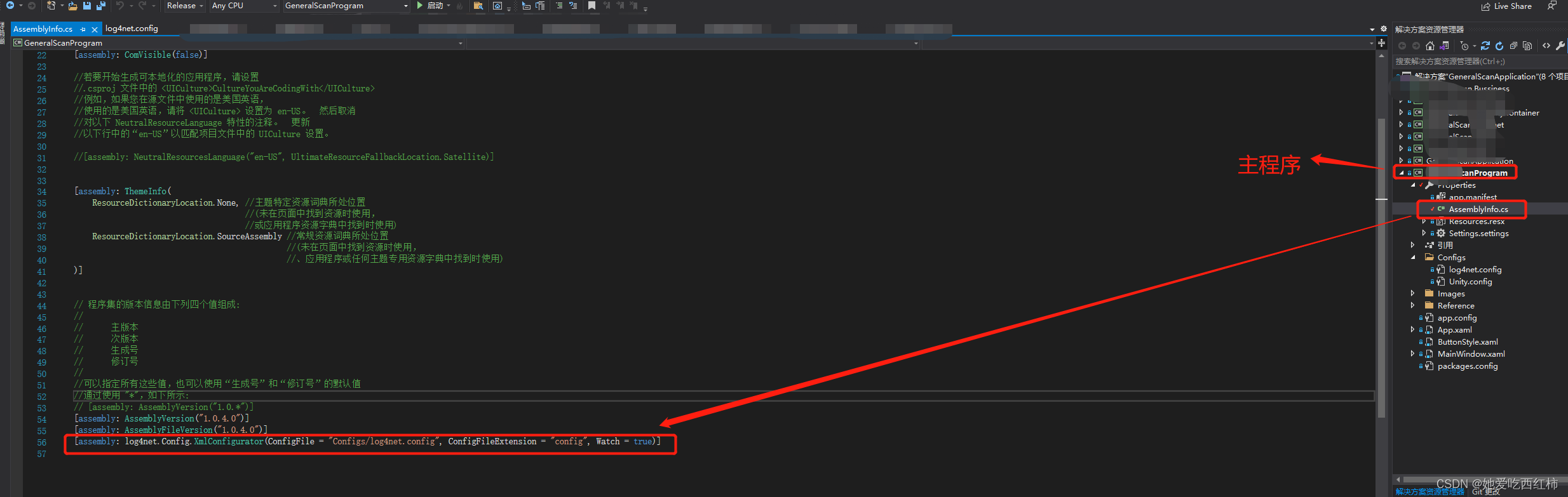Collapse the Properties node
This screenshot has height=497, width=1568.
coord(1413,185)
